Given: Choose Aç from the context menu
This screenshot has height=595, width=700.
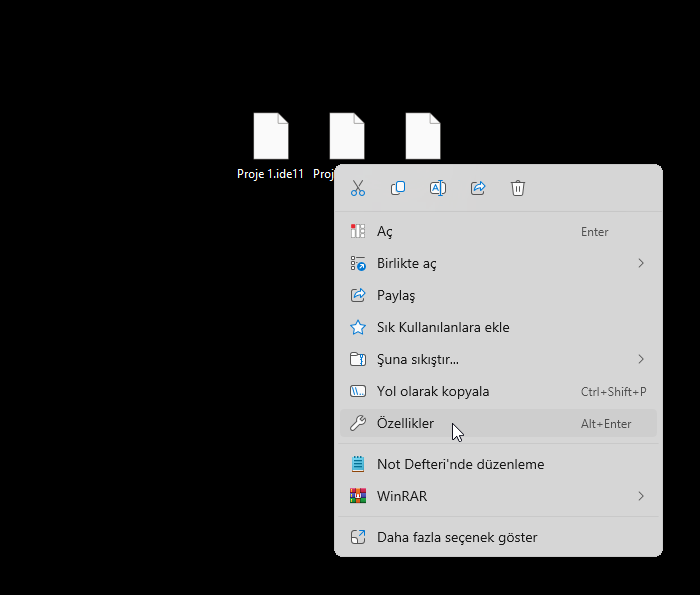Looking at the screenshot, I should [385, 232].
